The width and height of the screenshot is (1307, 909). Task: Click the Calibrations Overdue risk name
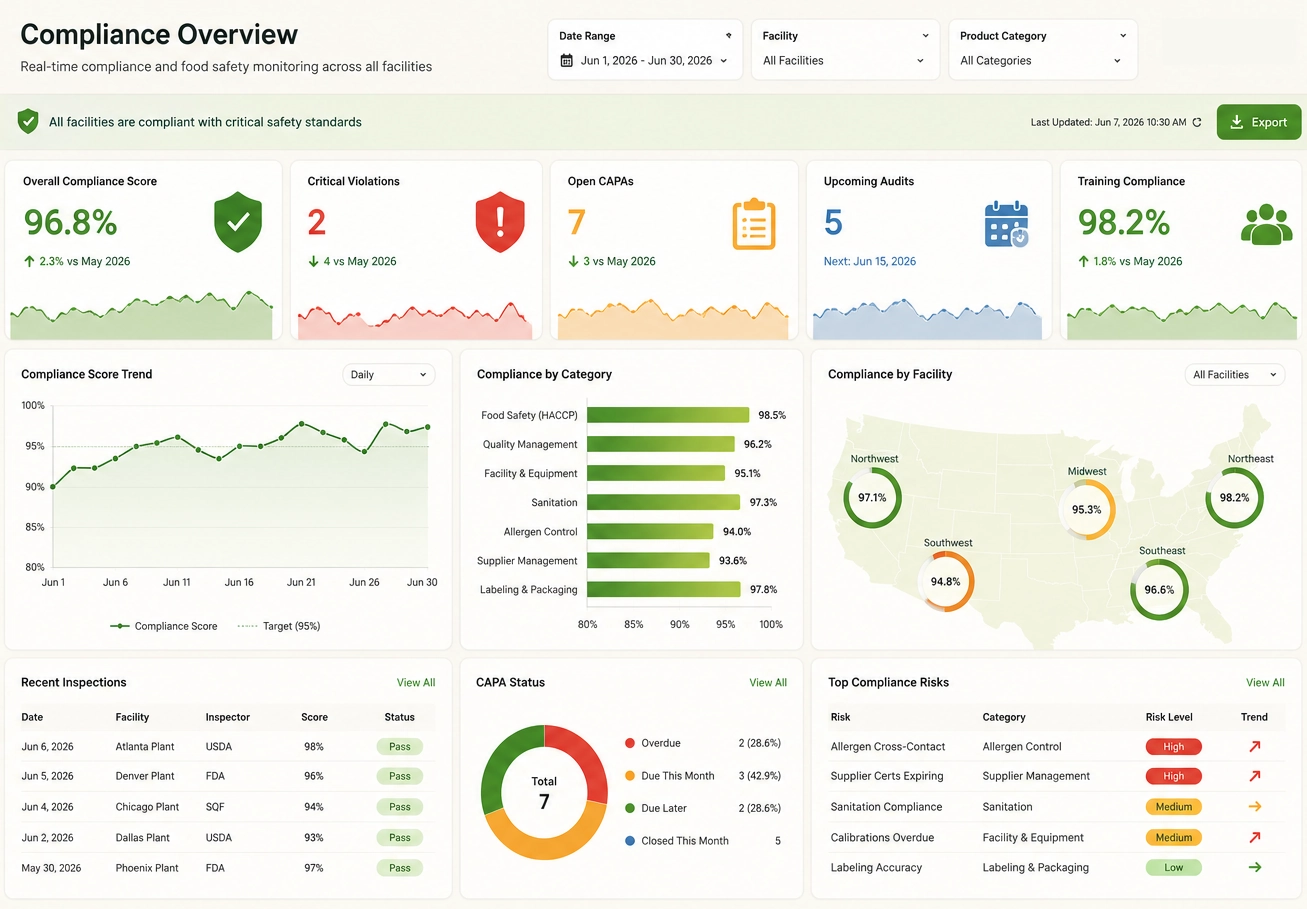click(x=882, y=838)
